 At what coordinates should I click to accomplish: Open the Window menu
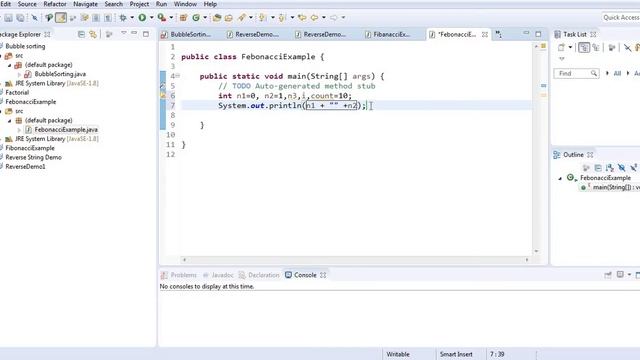click(185, 4)
